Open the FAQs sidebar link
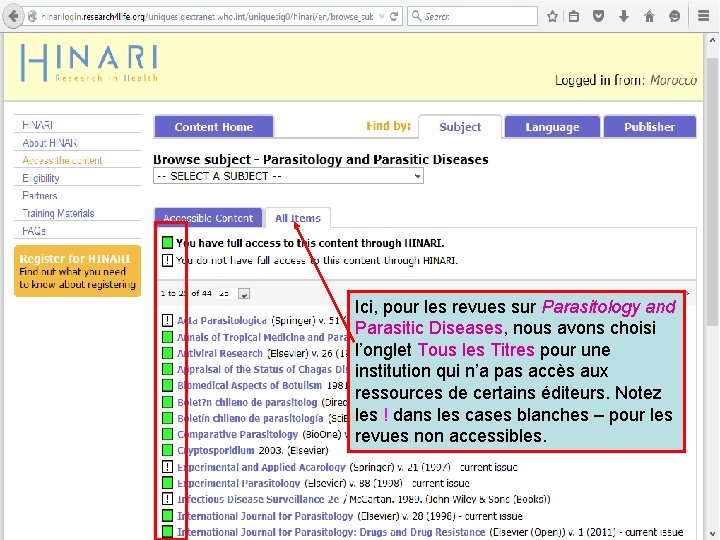Viewport: 720px width, 540px height. 34,231
